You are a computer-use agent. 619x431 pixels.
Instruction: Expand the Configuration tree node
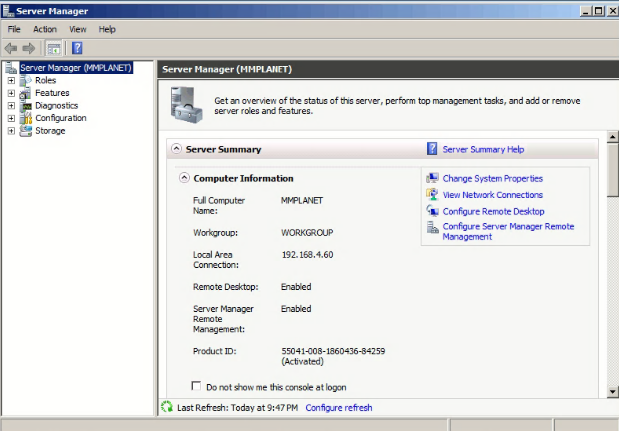click(11, 118)
